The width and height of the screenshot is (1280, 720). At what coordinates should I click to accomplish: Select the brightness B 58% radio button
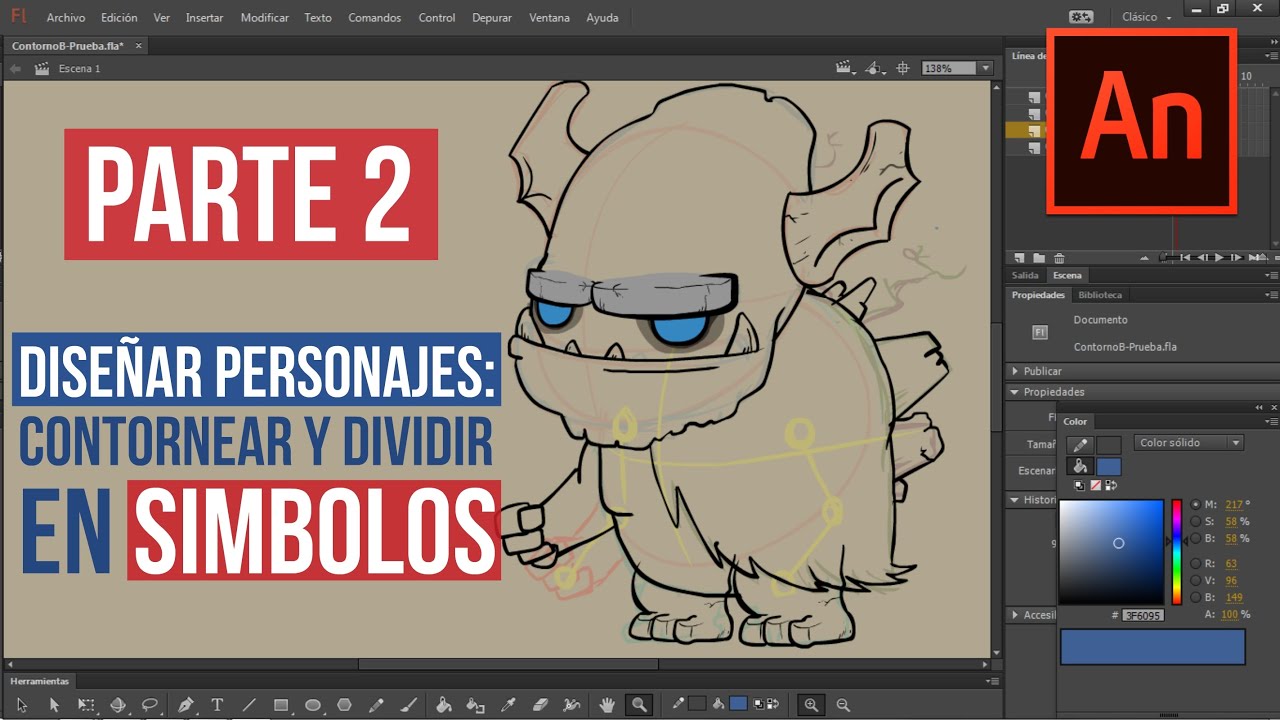pos(1195,538)
